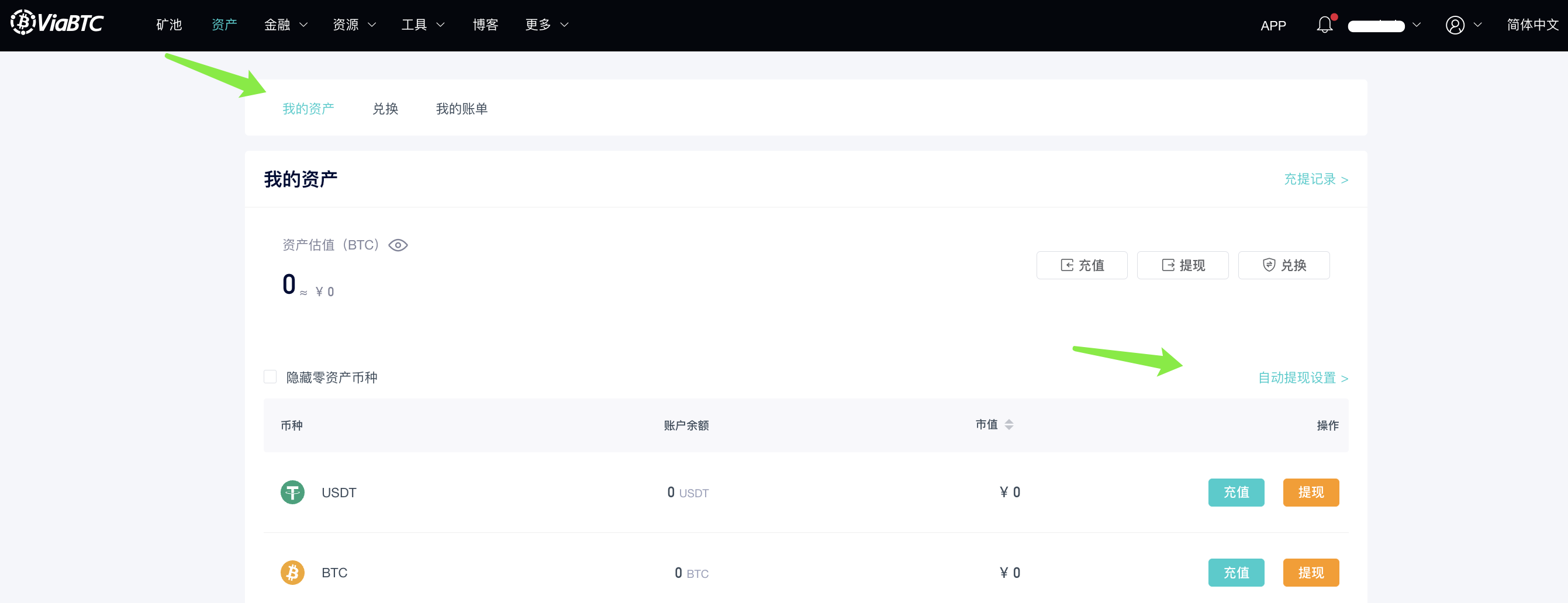This screenshot has height=603, width=1568.
Task: Click the user profile avatar icon
Action: coord(1455,25)
